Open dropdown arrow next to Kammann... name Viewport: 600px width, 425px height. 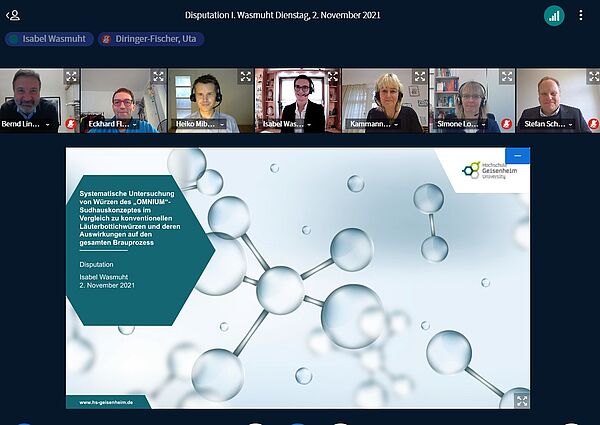(x=397, y=125)
